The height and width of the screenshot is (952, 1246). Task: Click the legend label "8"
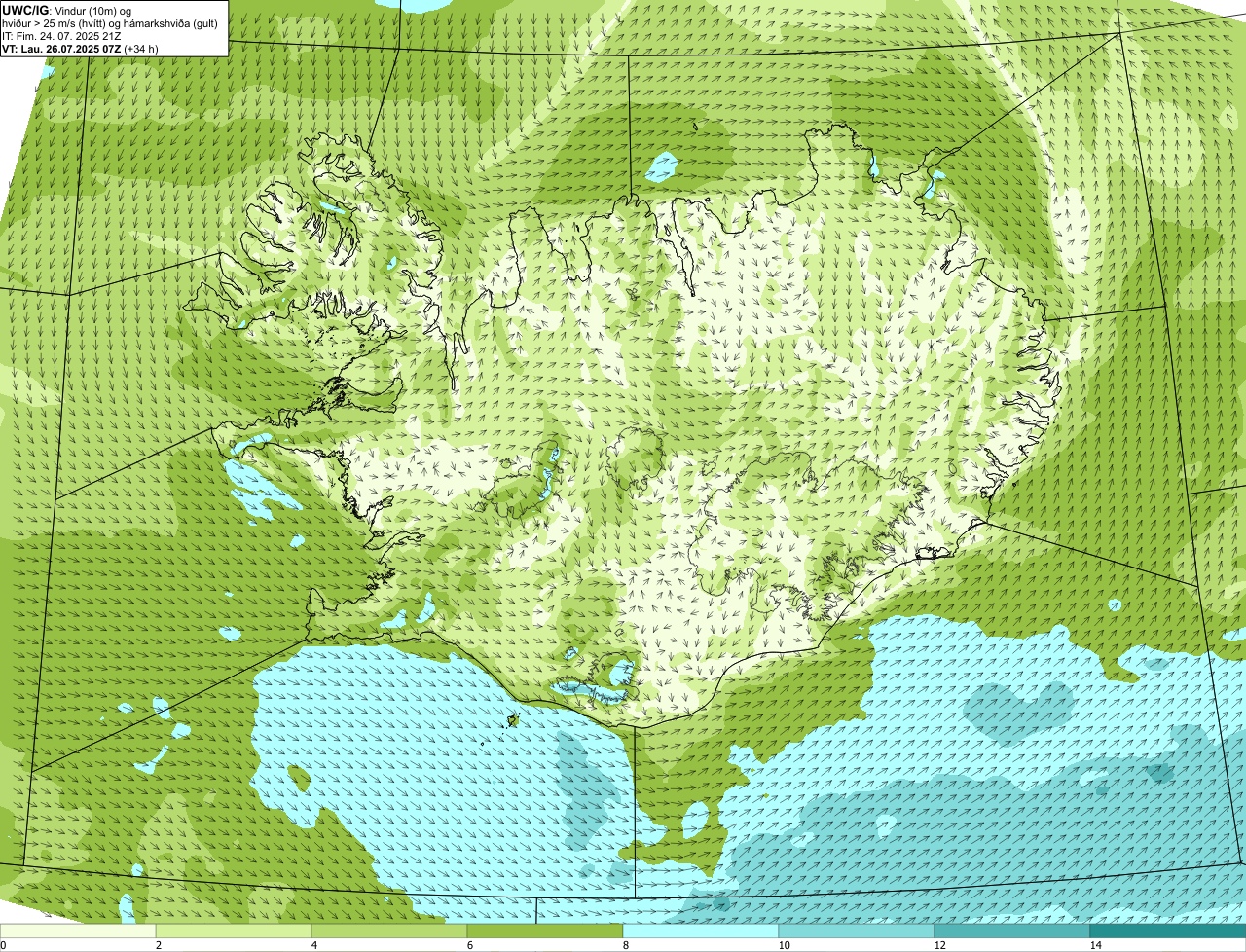tap(625, 945)
